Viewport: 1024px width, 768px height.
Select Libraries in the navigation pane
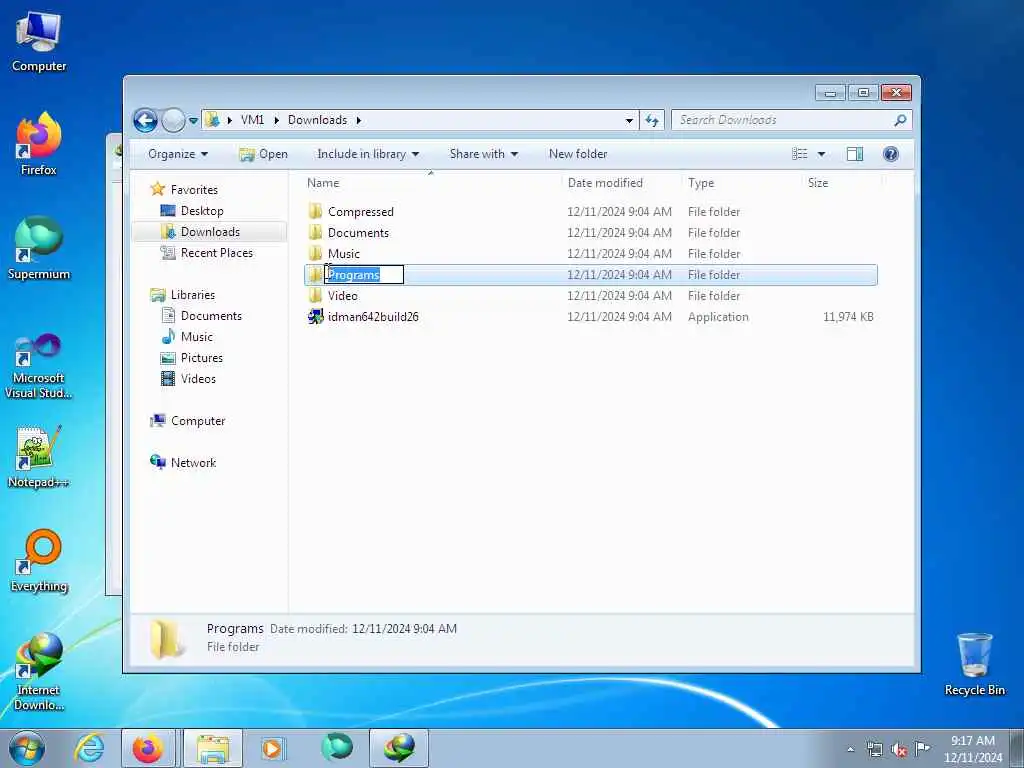tap(193, 295)
